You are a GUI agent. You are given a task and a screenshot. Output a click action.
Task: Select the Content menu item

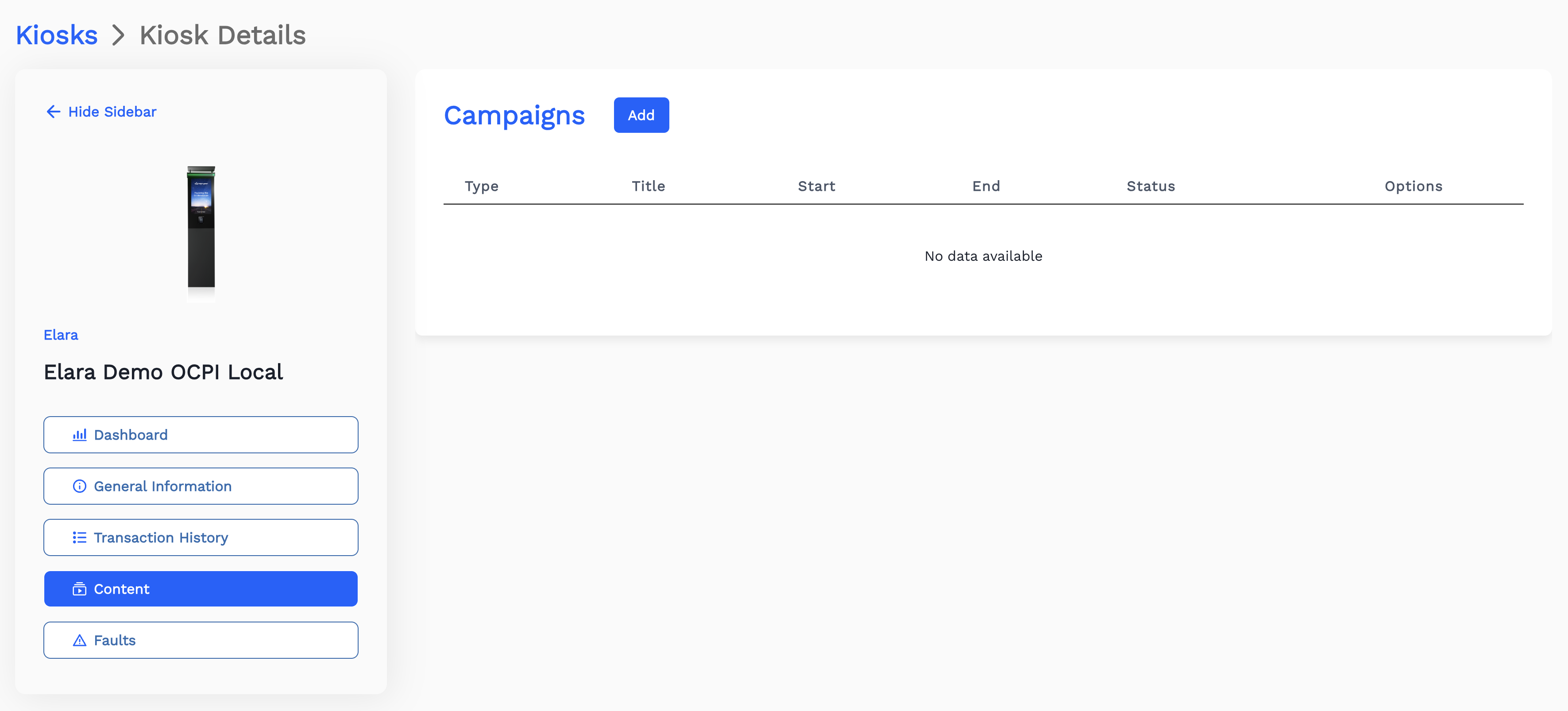(x=201, y=589)
